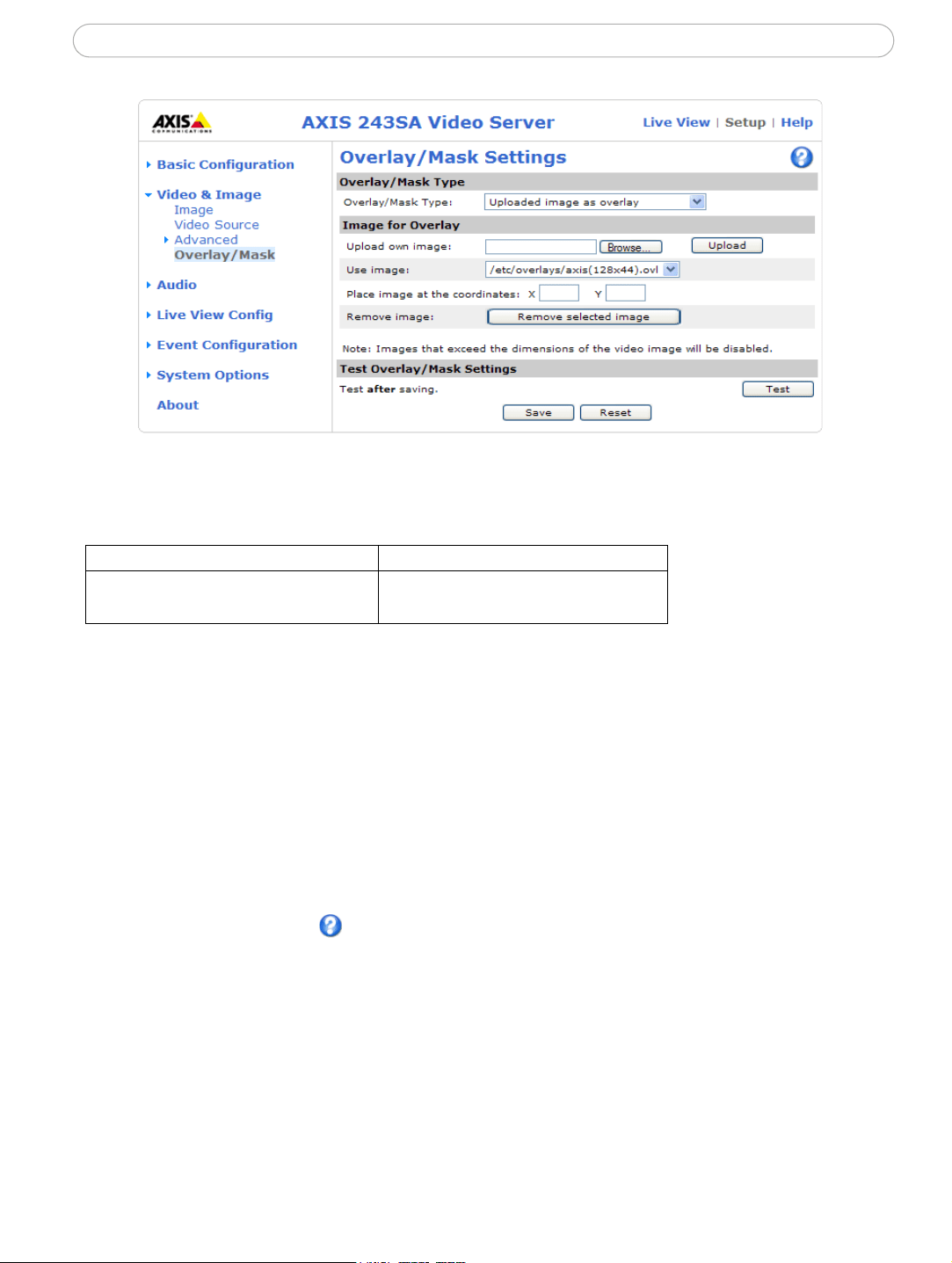Expand Basic Configuration menu
952x1263 pixels.
[225, 164]
